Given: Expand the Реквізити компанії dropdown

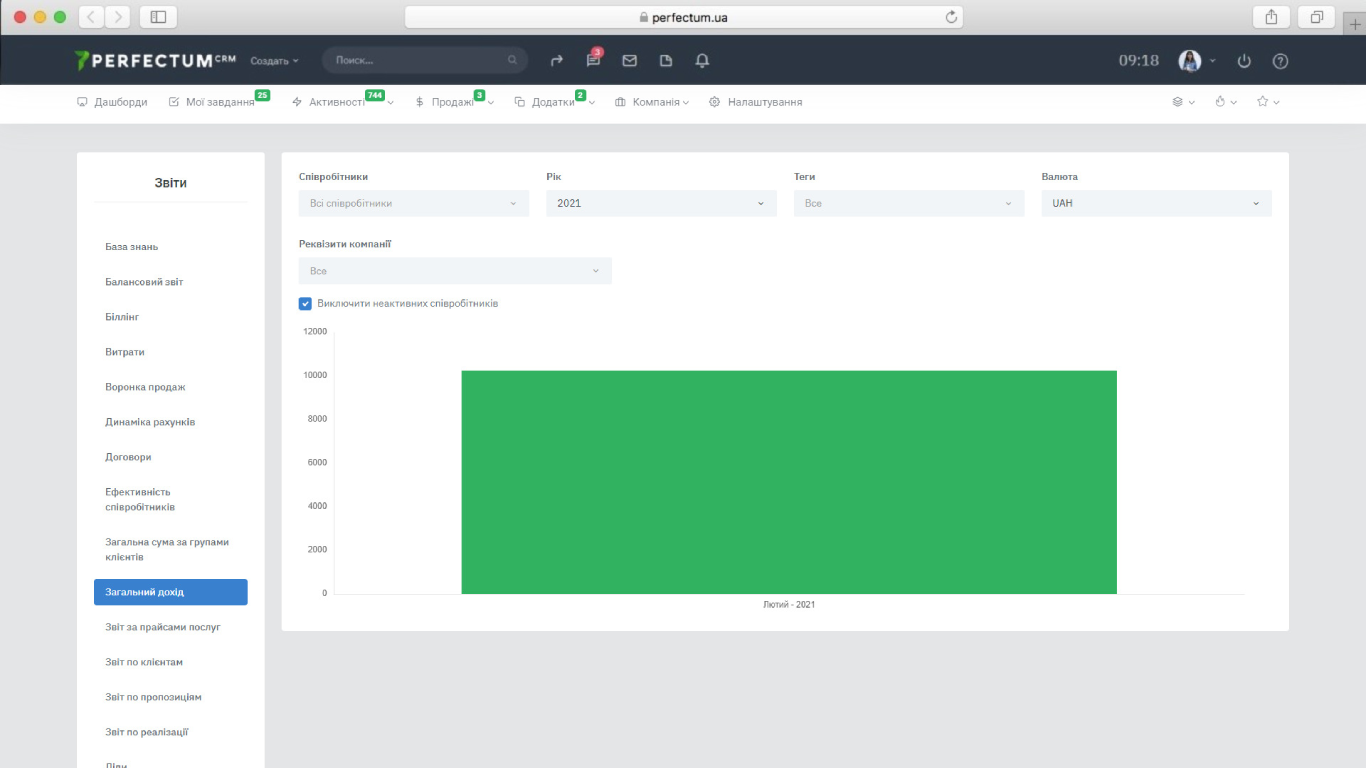Looking at the screenshot, I should (454, 271).
